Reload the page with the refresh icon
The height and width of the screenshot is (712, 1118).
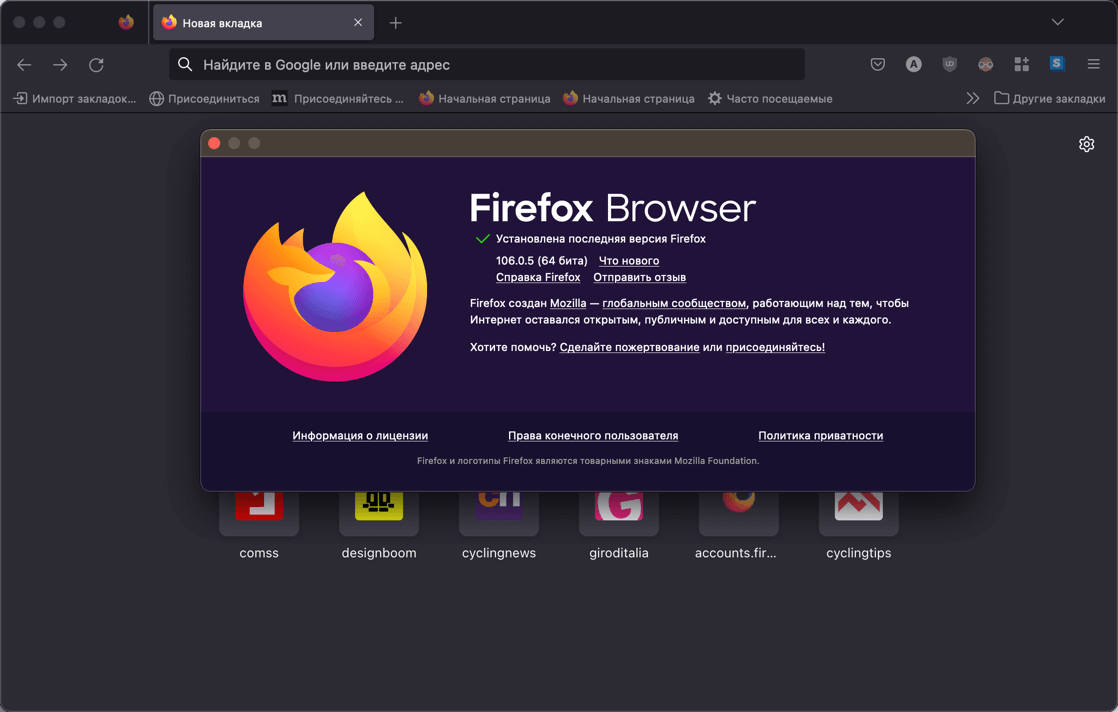tap(96, 65)
